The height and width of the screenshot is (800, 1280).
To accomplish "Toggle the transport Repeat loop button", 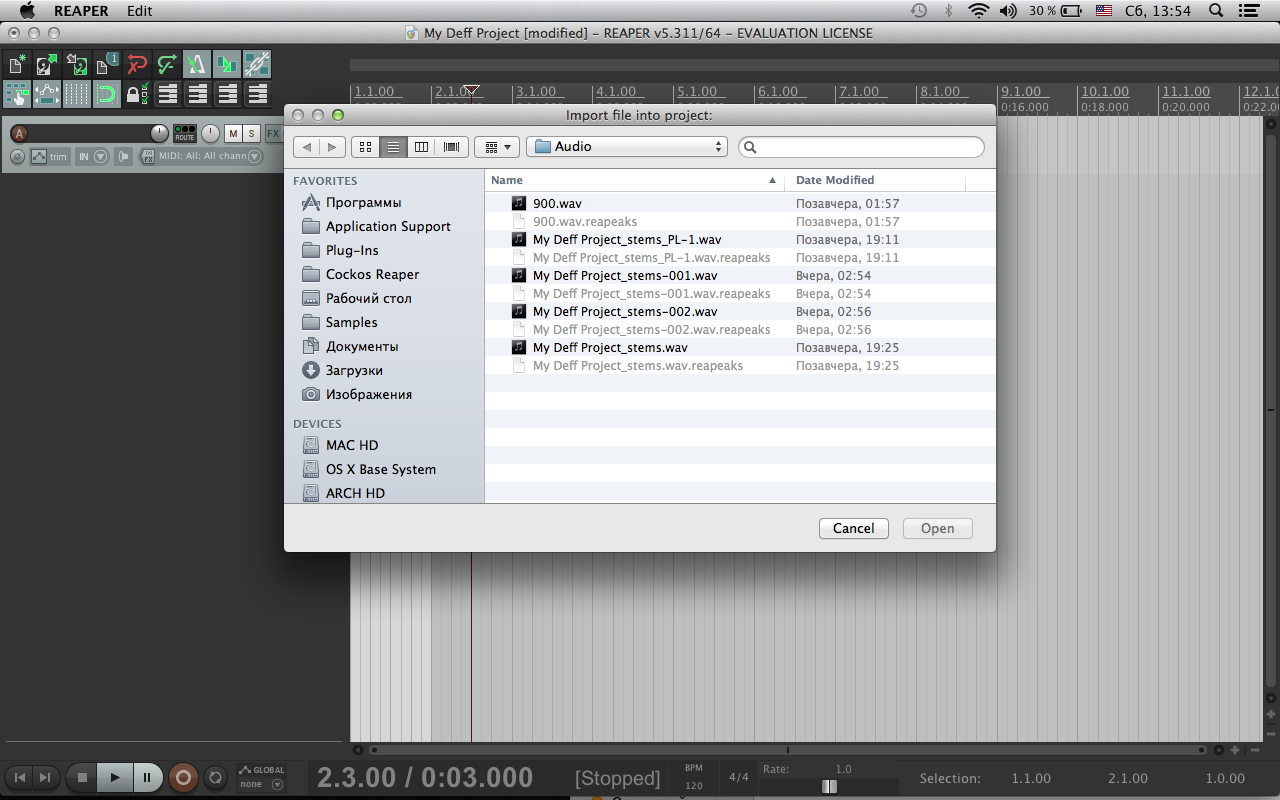I will coord(215,777).
